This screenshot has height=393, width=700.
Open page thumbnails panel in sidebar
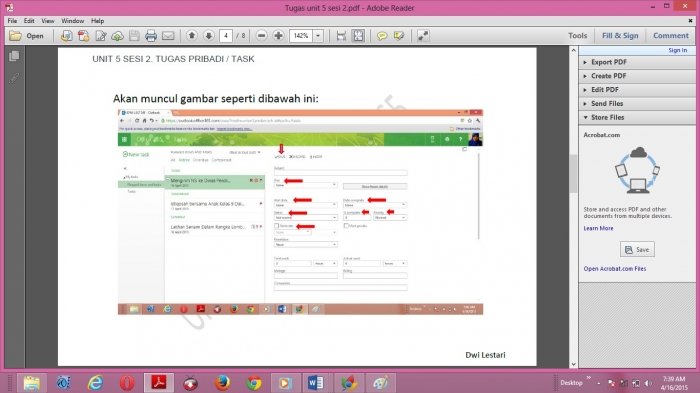pos(14,56)
